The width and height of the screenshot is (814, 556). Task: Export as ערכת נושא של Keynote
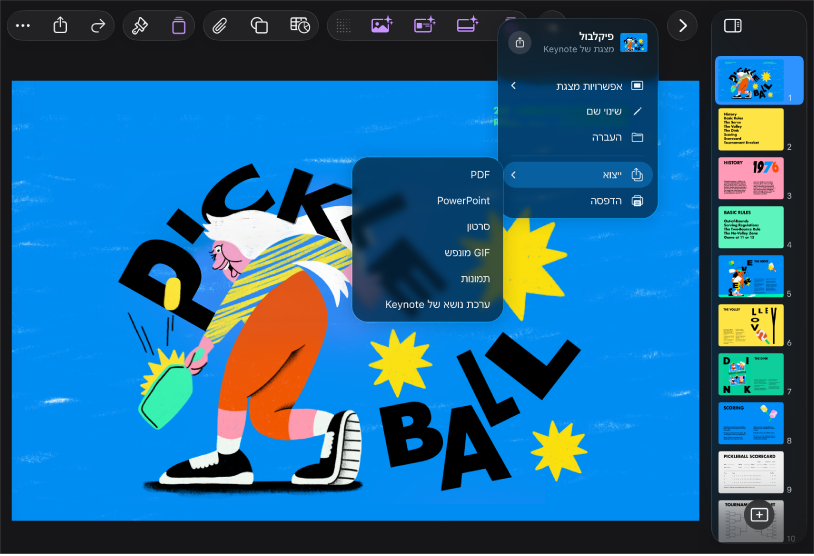point(427,304)
